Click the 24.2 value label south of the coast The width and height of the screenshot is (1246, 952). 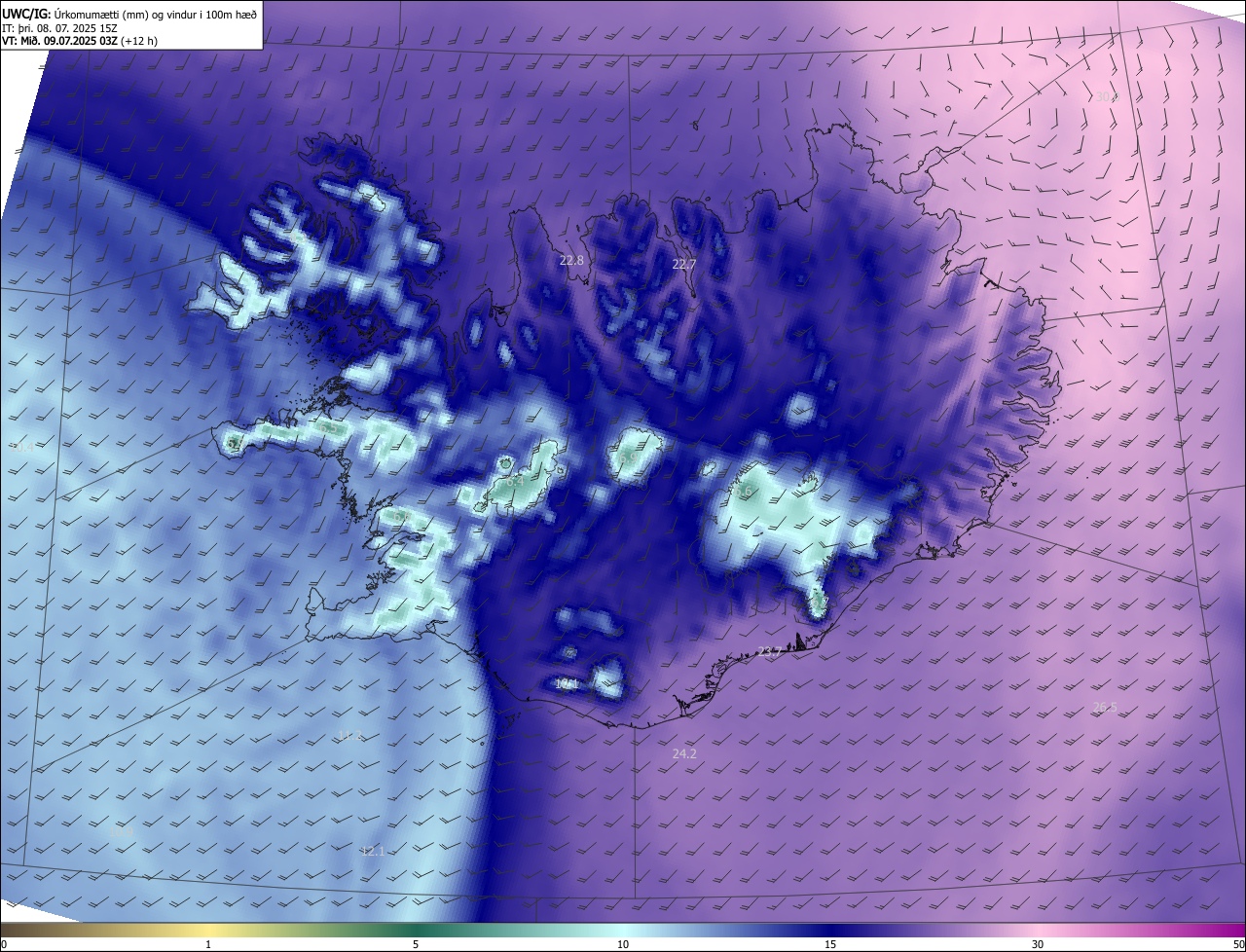(x=684, y=753)
